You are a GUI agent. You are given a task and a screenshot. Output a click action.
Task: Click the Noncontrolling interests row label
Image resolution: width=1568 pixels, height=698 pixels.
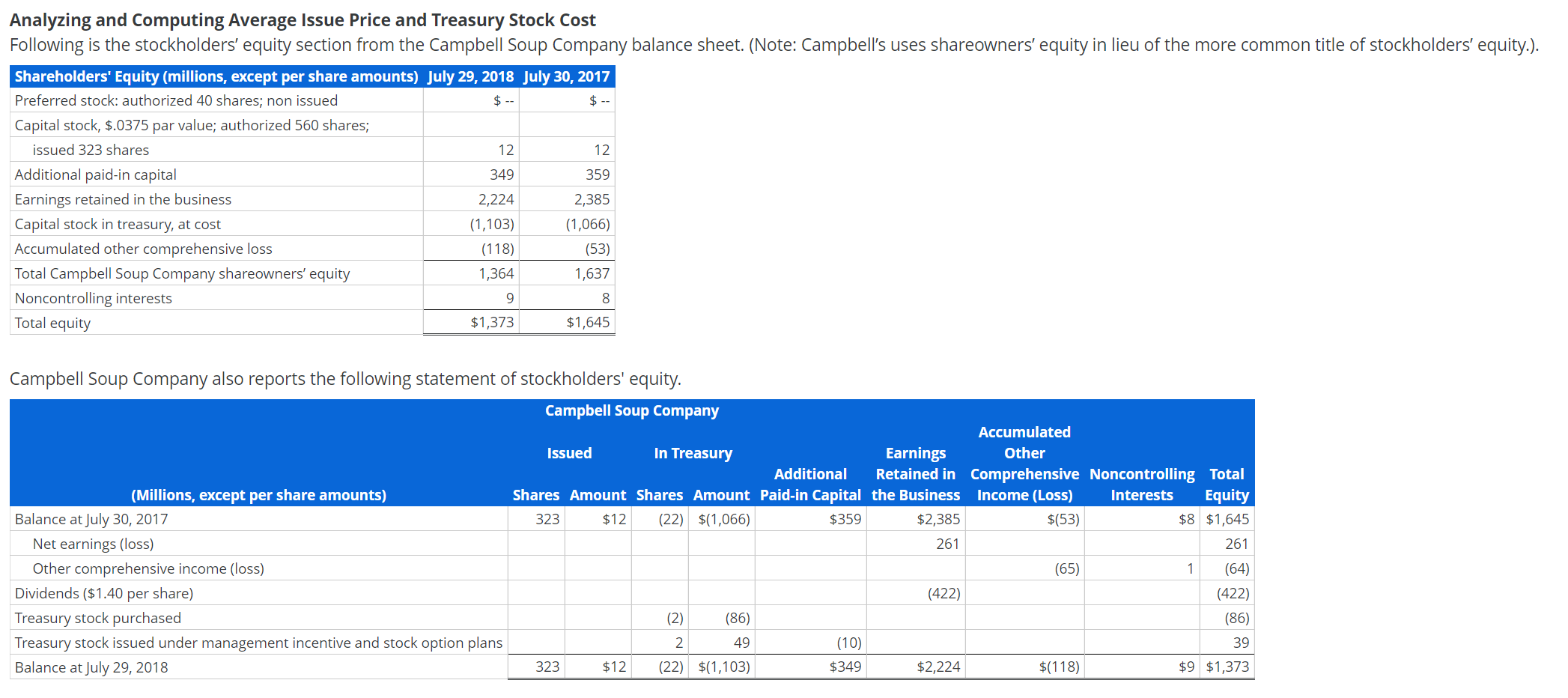93,298
